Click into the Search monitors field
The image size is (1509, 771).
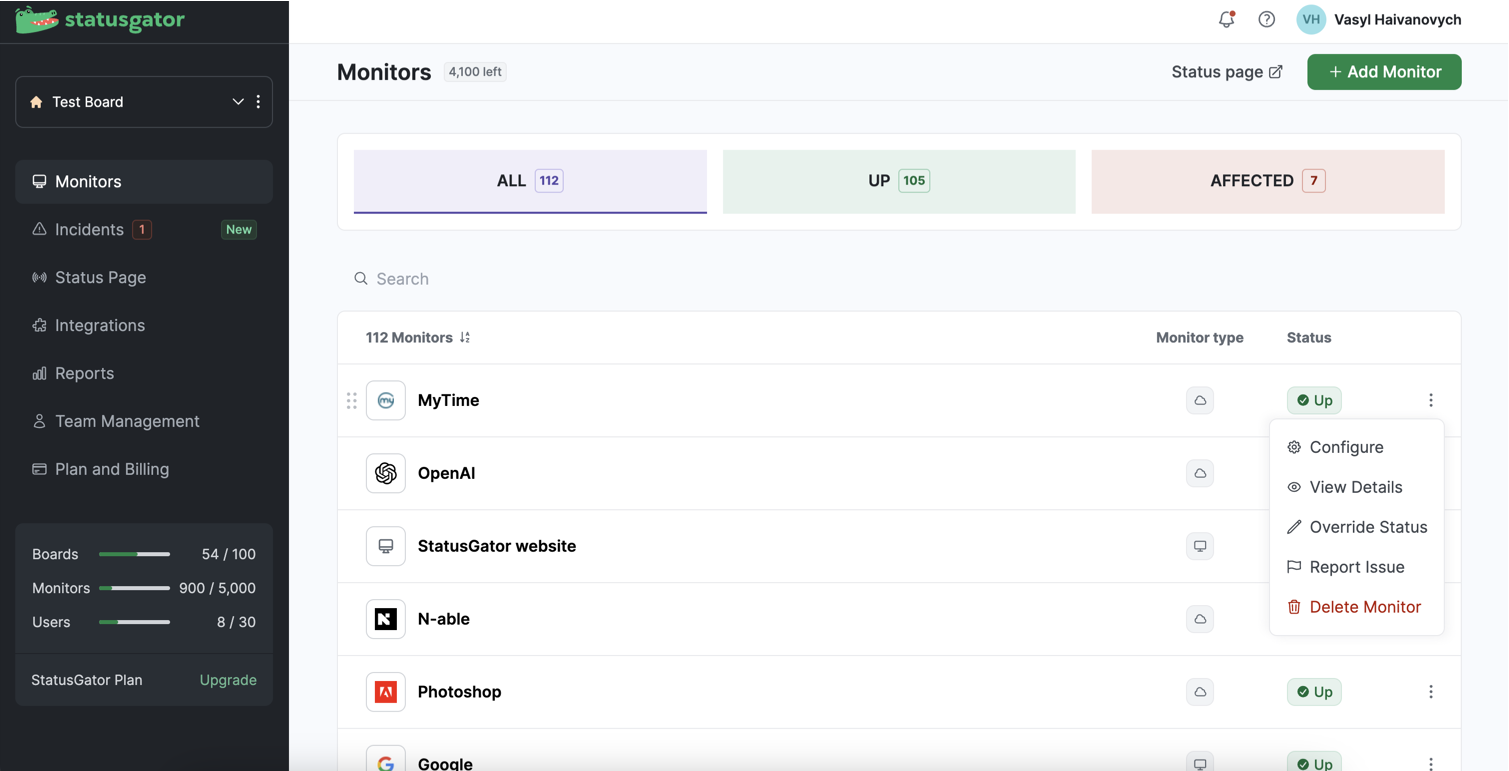(x=899, y=278)
